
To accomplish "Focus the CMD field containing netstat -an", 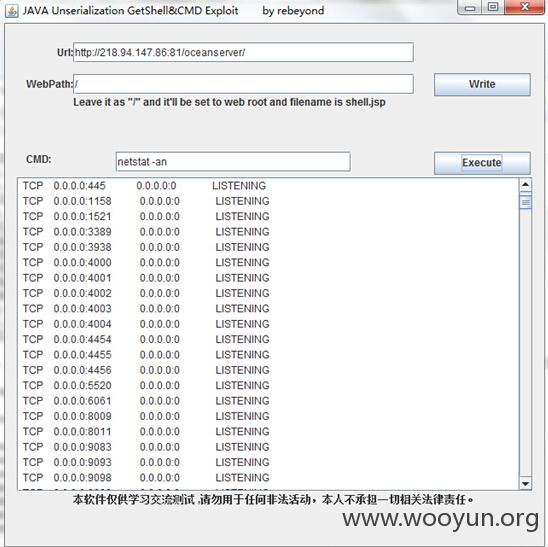I will click(x=233, y=162).
